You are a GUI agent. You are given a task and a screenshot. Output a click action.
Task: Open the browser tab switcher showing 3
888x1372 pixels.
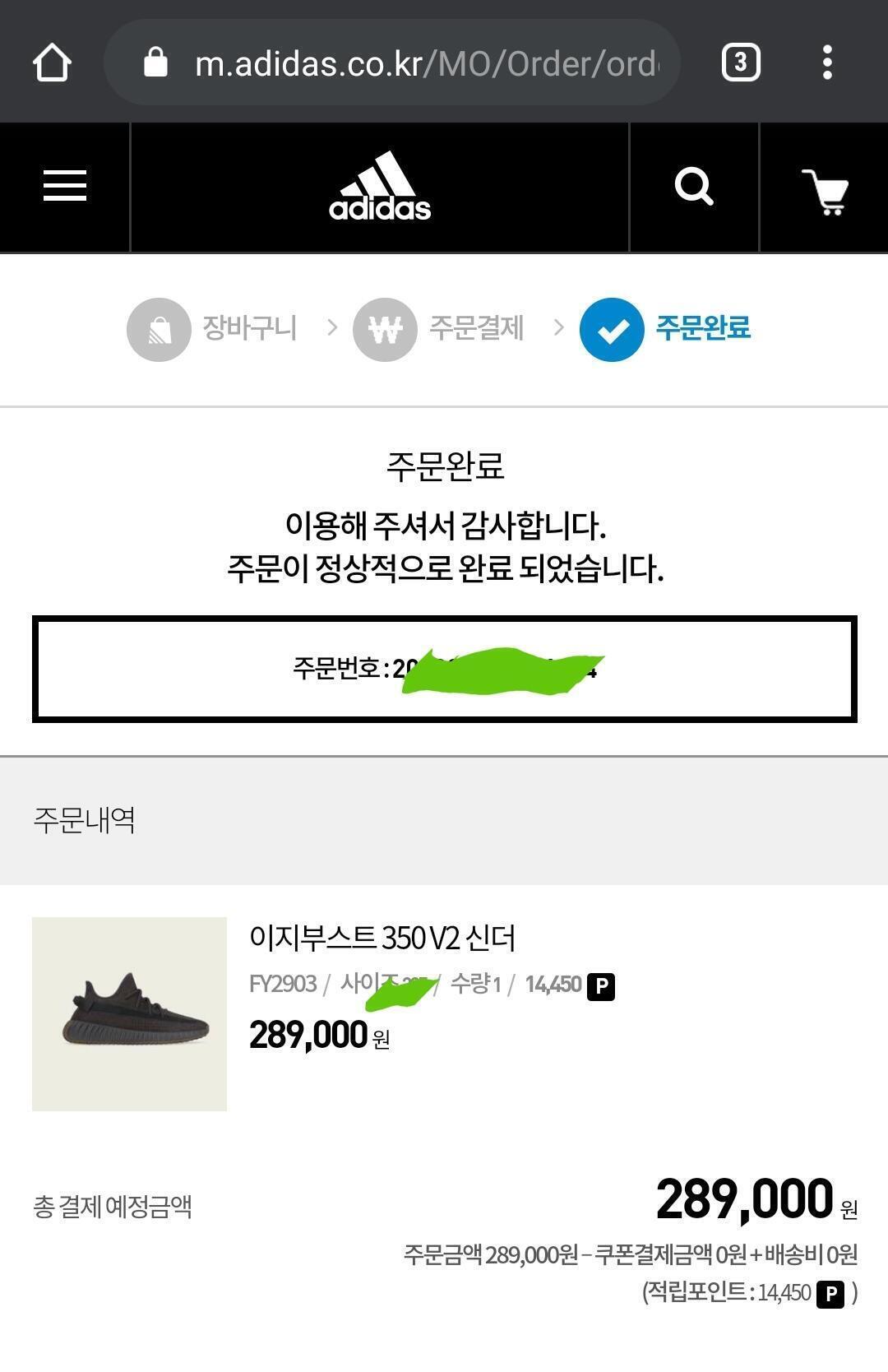[x=741, y=63]
